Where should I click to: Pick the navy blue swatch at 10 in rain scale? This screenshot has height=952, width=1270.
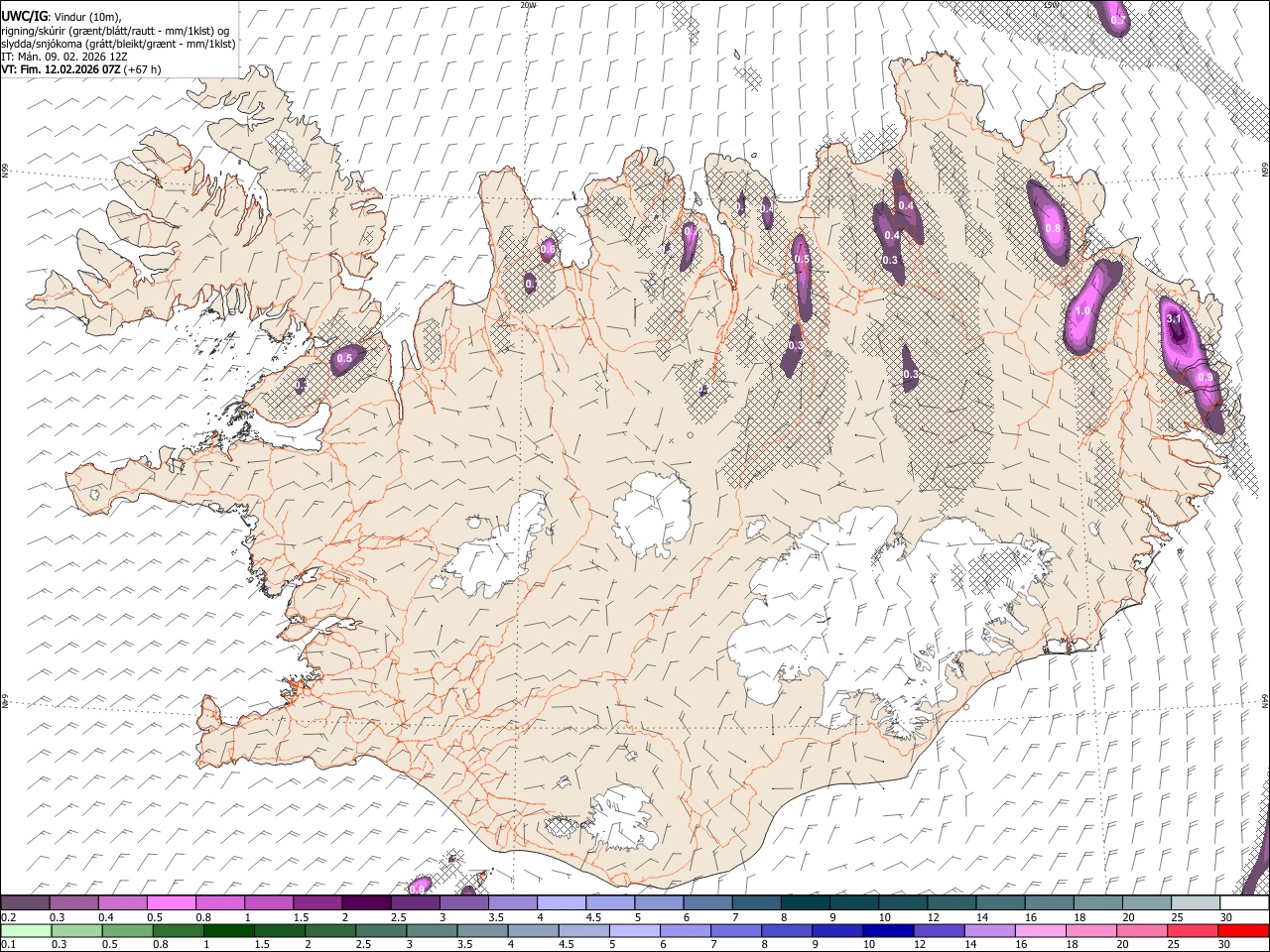coord(888,930)
